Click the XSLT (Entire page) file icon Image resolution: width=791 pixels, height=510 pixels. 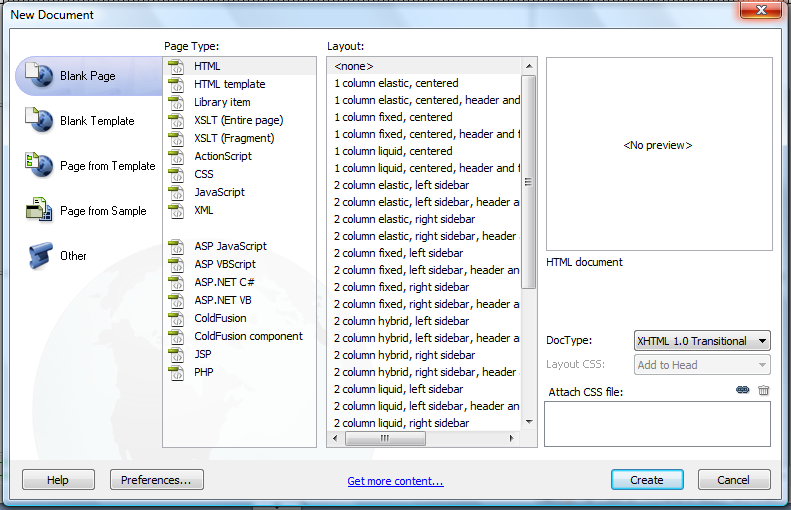point(176,121)
